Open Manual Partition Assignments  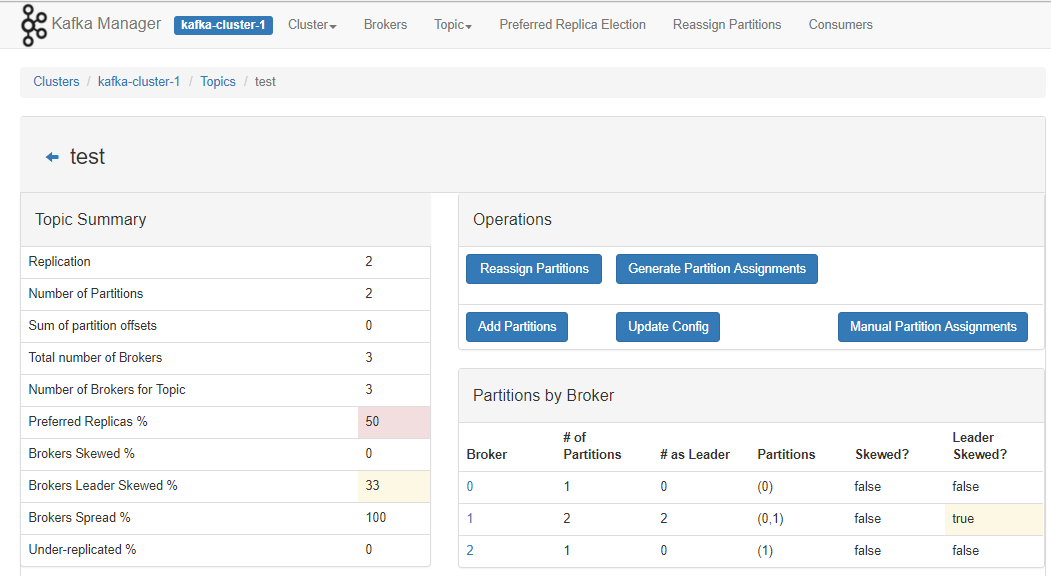pos(932,327)
